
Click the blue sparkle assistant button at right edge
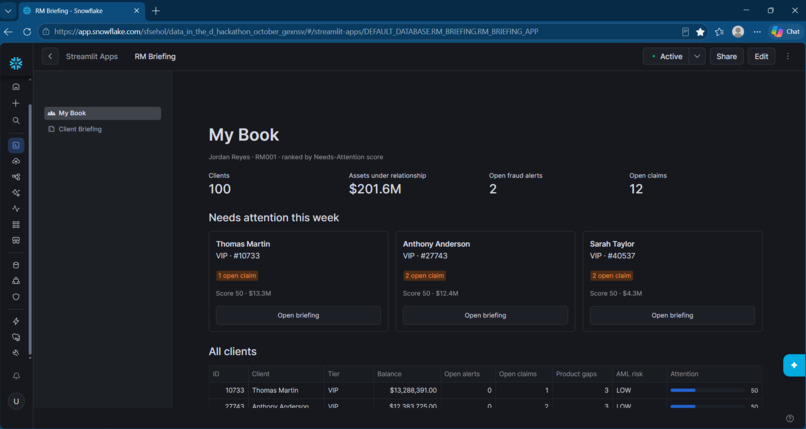tap(794, 365)
